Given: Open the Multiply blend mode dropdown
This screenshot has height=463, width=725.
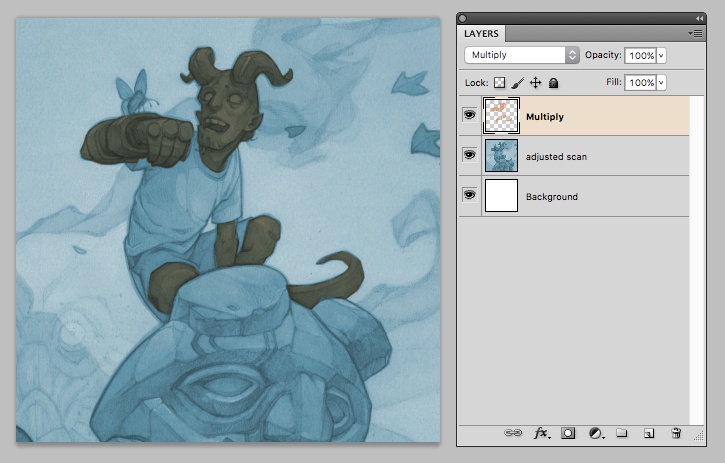Looking at the screenshot, I should (522, 55).
